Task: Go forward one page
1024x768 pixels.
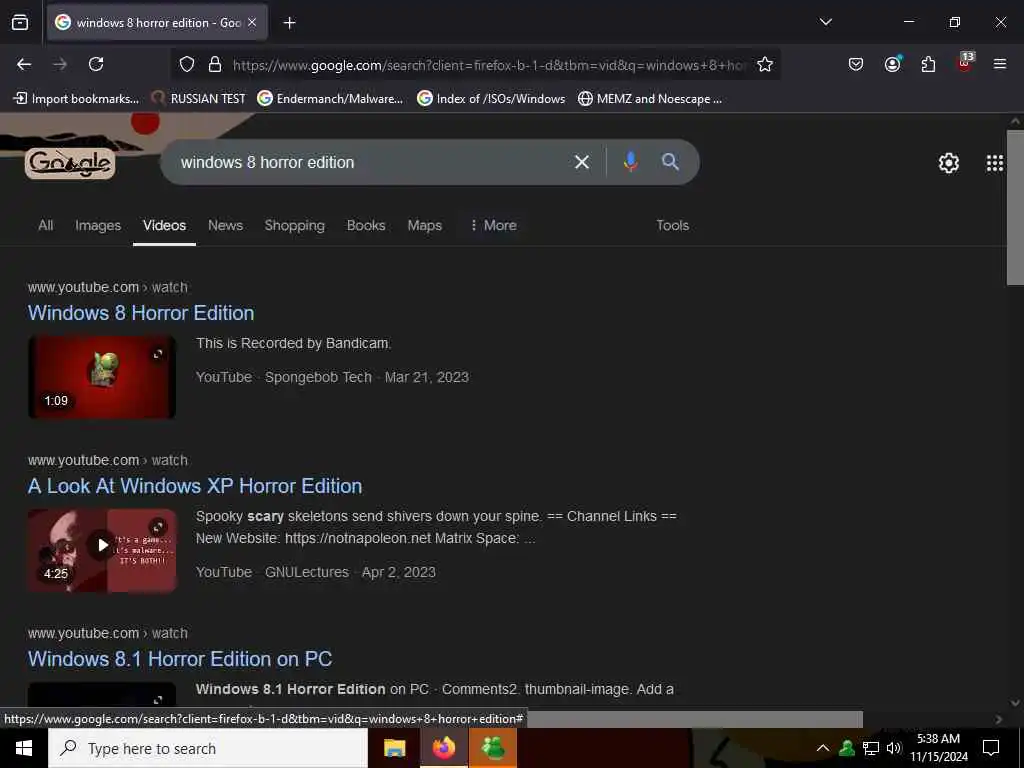Action: (60, 64)
